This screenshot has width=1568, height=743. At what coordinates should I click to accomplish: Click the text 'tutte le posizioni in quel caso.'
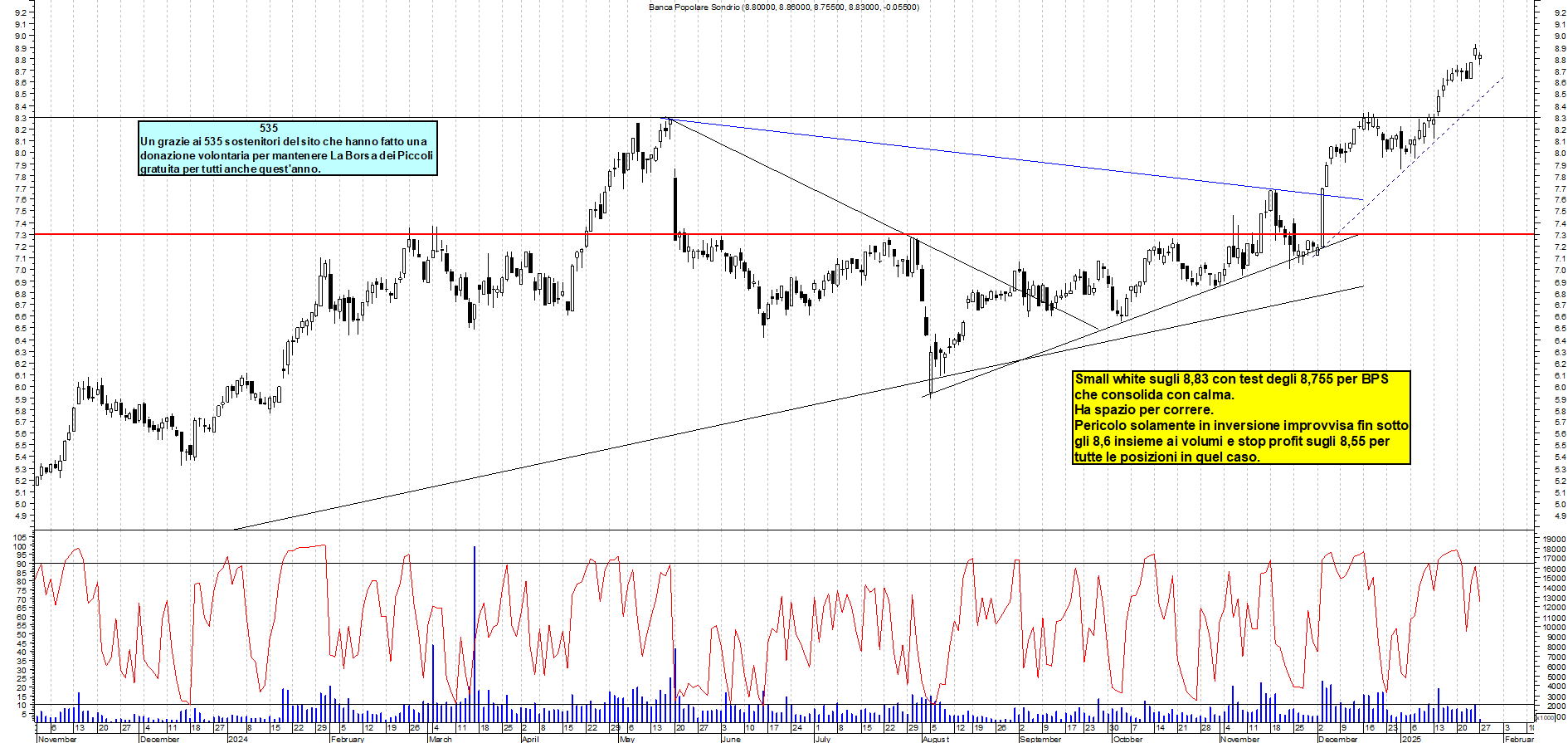(x=1166, y=457)
